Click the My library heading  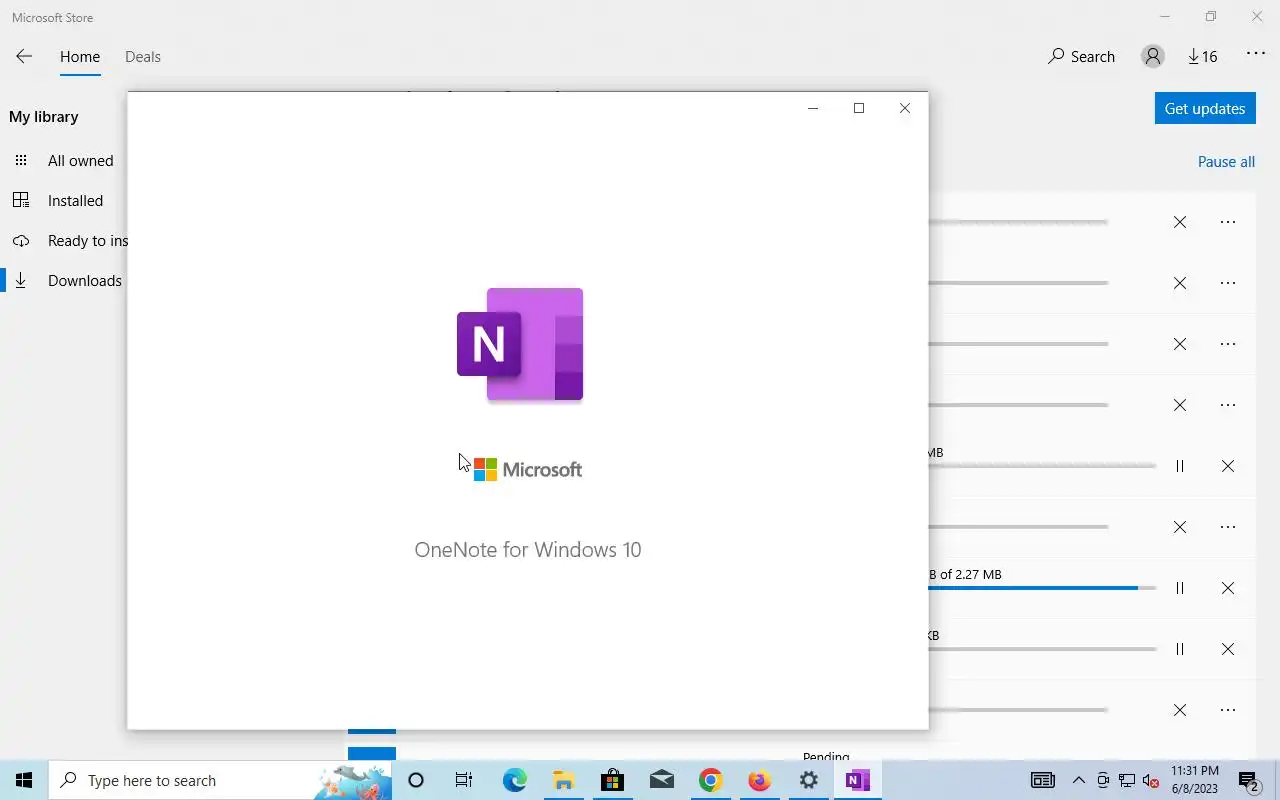[x=44, y=117]
